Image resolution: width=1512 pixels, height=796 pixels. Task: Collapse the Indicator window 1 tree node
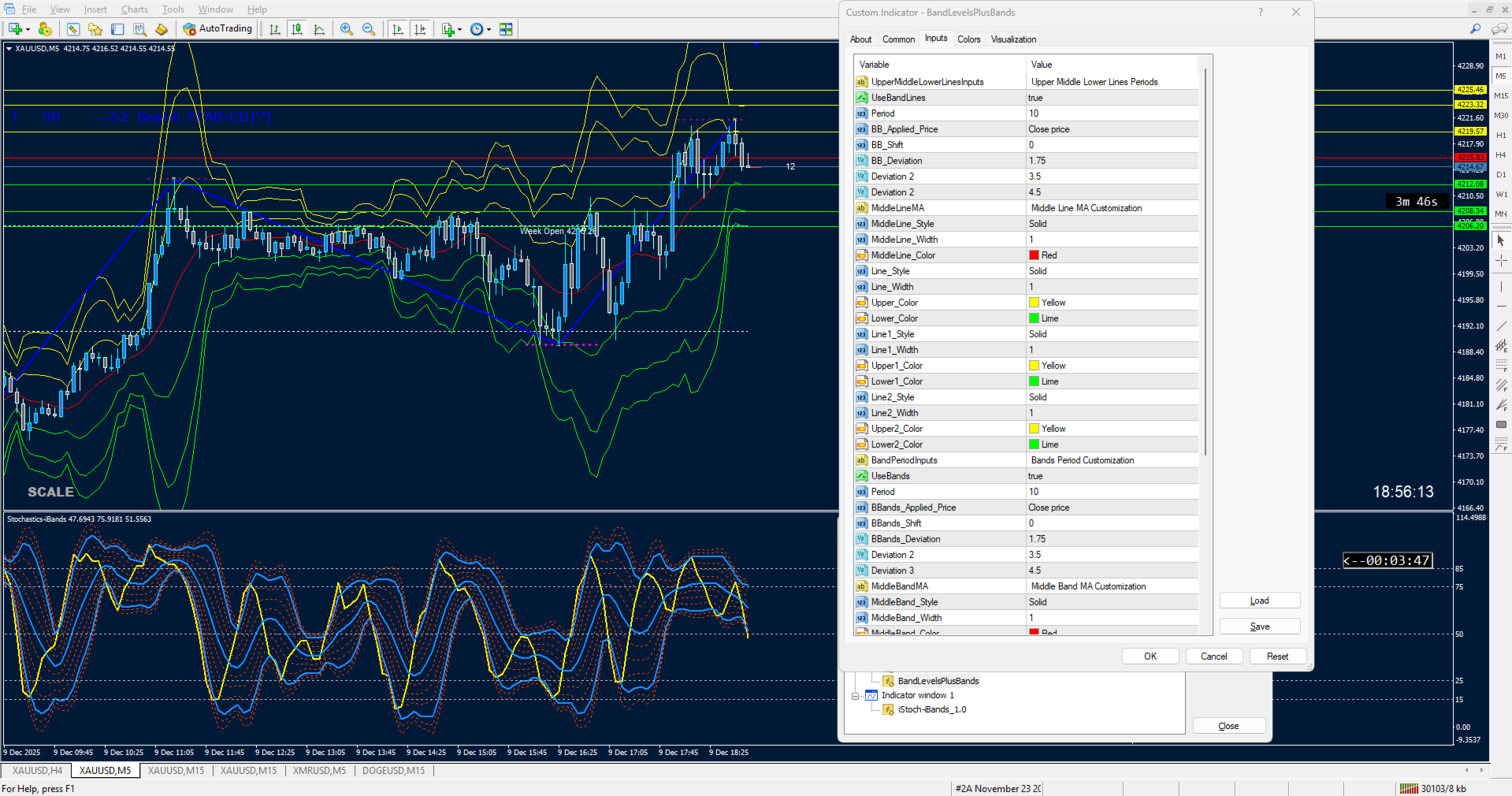[856, 696]
